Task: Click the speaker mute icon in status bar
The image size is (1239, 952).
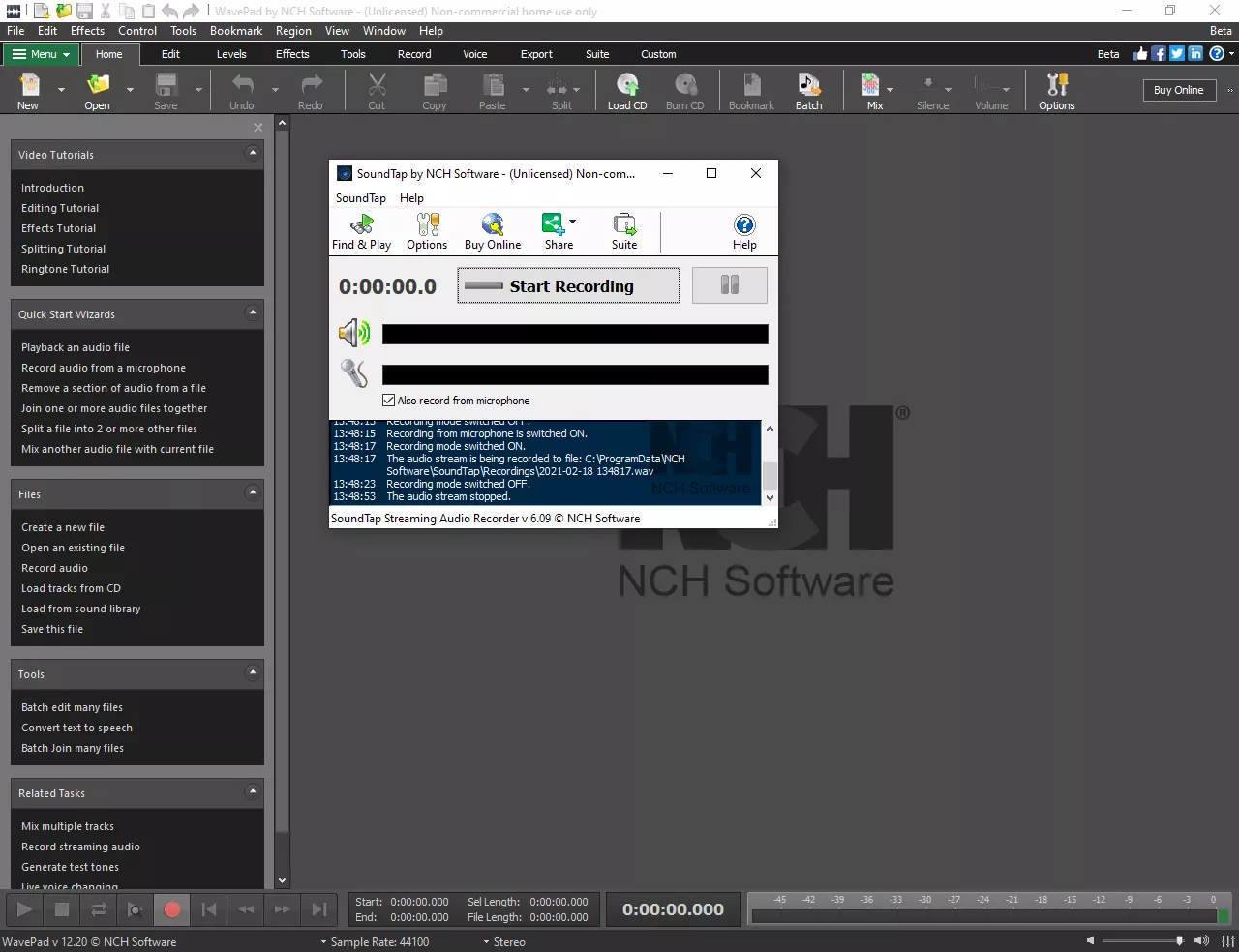Action: tap(1090, 940)
